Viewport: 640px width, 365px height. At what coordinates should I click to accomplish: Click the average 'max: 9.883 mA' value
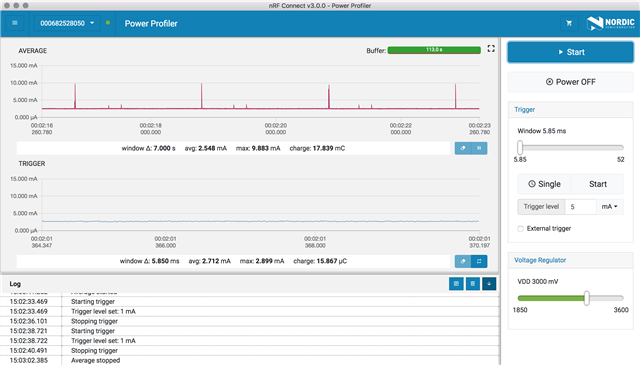[x=258, y=148]
